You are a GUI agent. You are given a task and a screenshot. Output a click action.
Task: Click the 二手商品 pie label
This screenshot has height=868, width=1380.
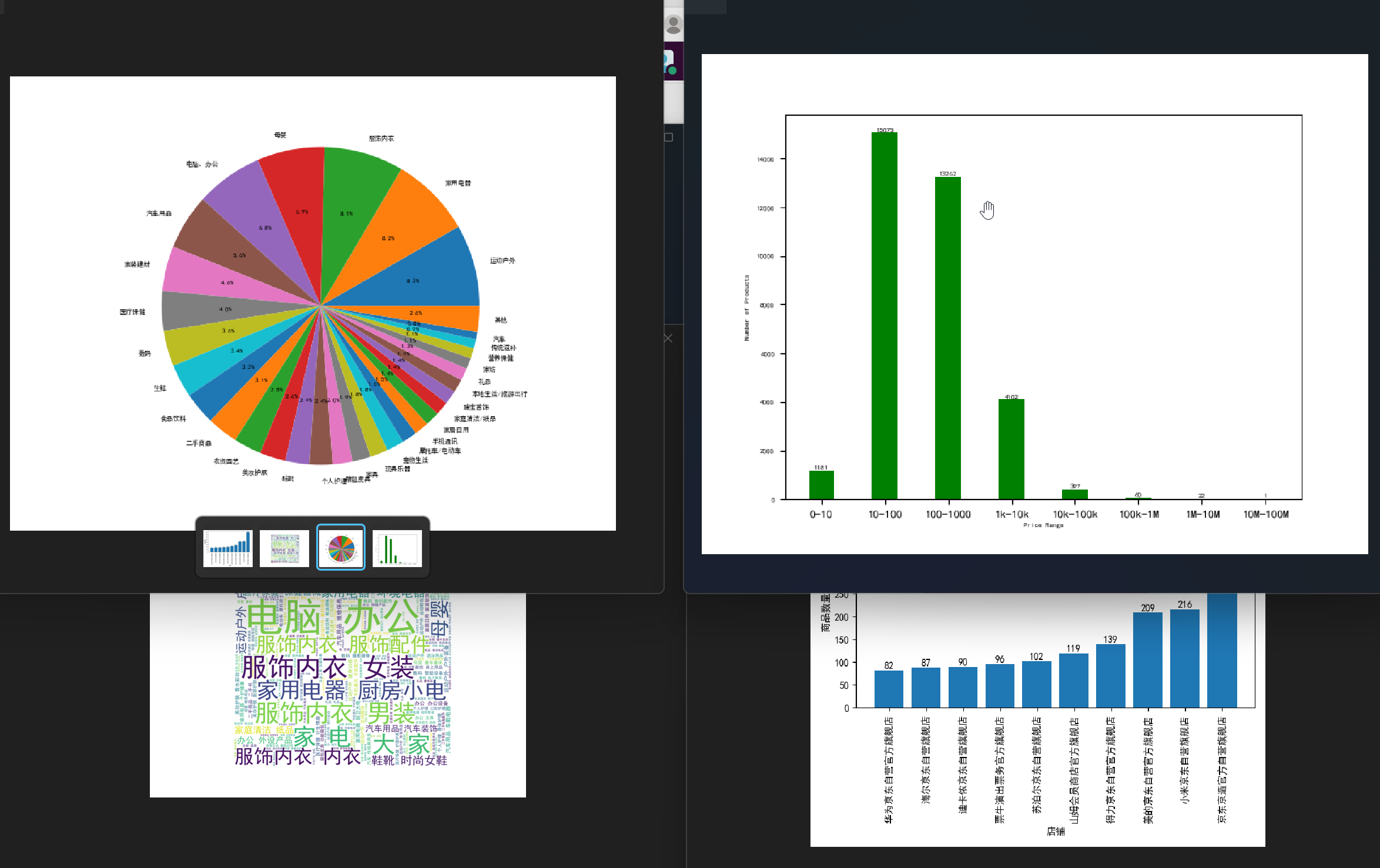tap(199, 443)
